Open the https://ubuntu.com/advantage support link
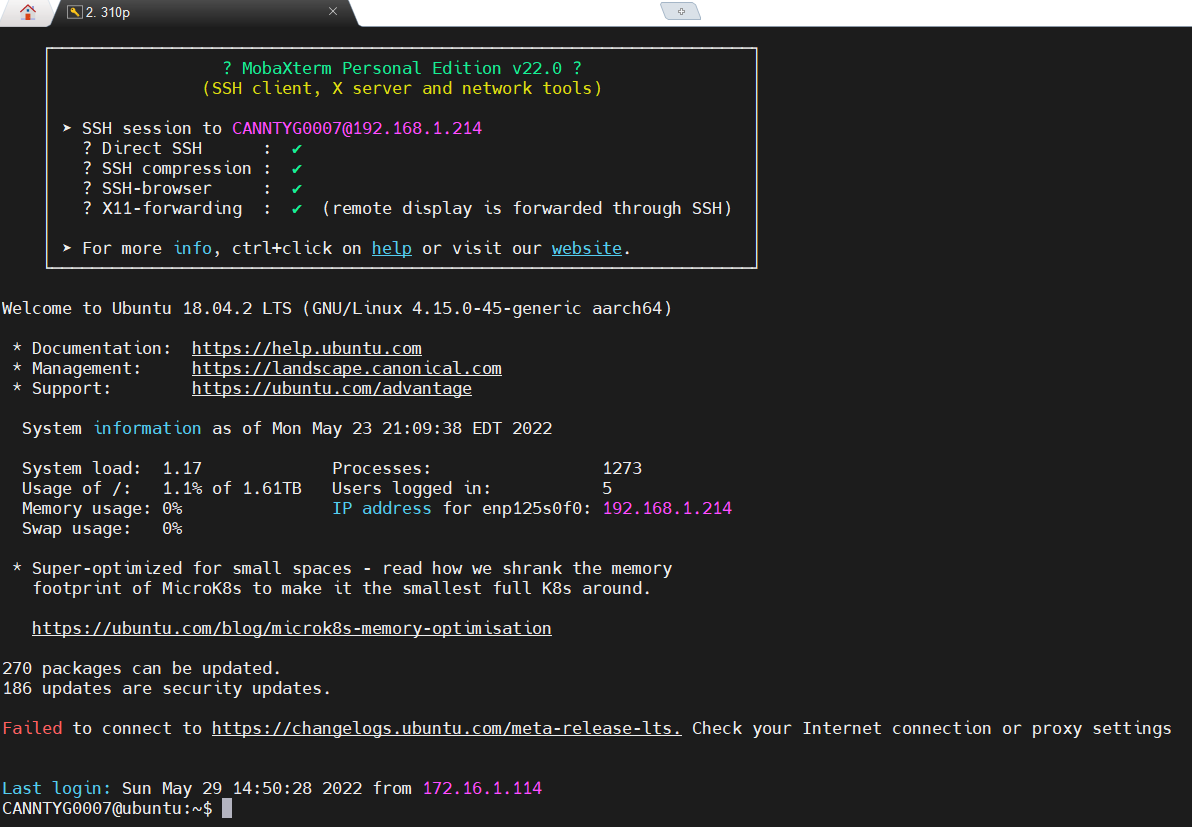Viewport: 1192px width, 827px height. point(331,388)
